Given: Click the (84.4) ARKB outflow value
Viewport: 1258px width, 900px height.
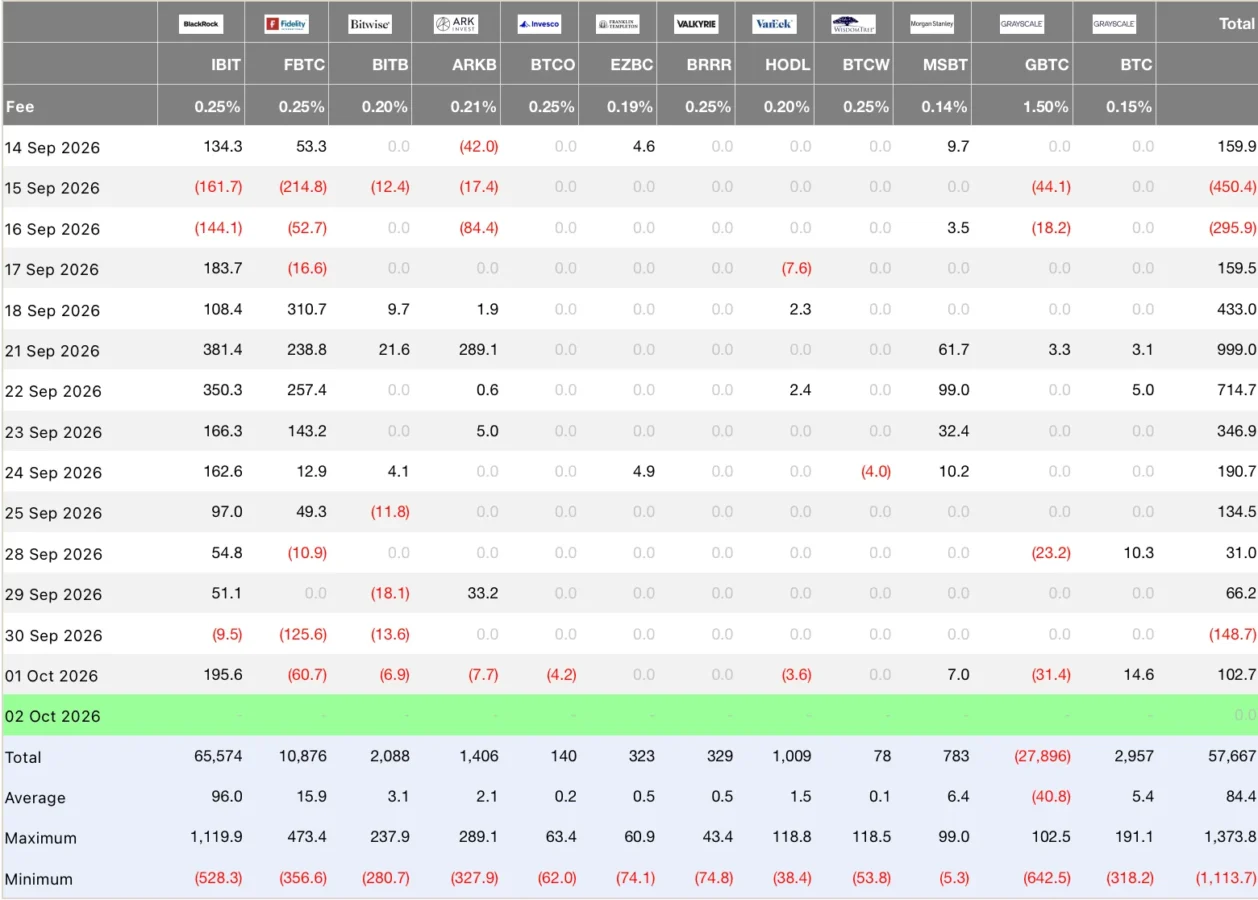Looking at the screenshot, I should point(479,228).
